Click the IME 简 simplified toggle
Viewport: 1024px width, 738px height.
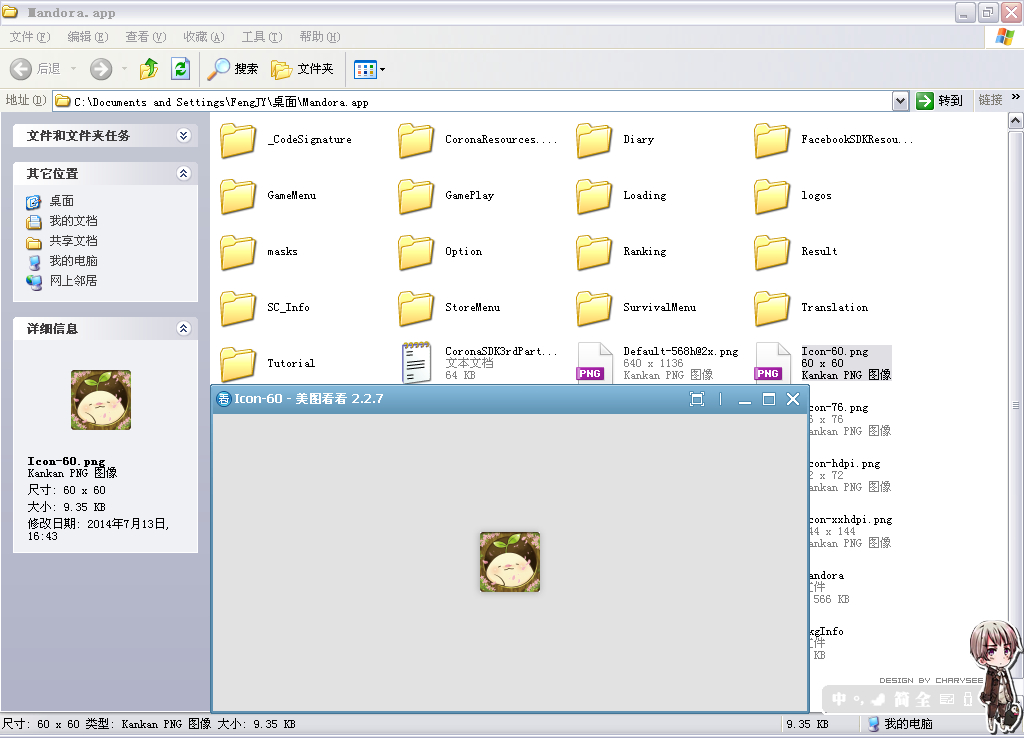point(901,699)
